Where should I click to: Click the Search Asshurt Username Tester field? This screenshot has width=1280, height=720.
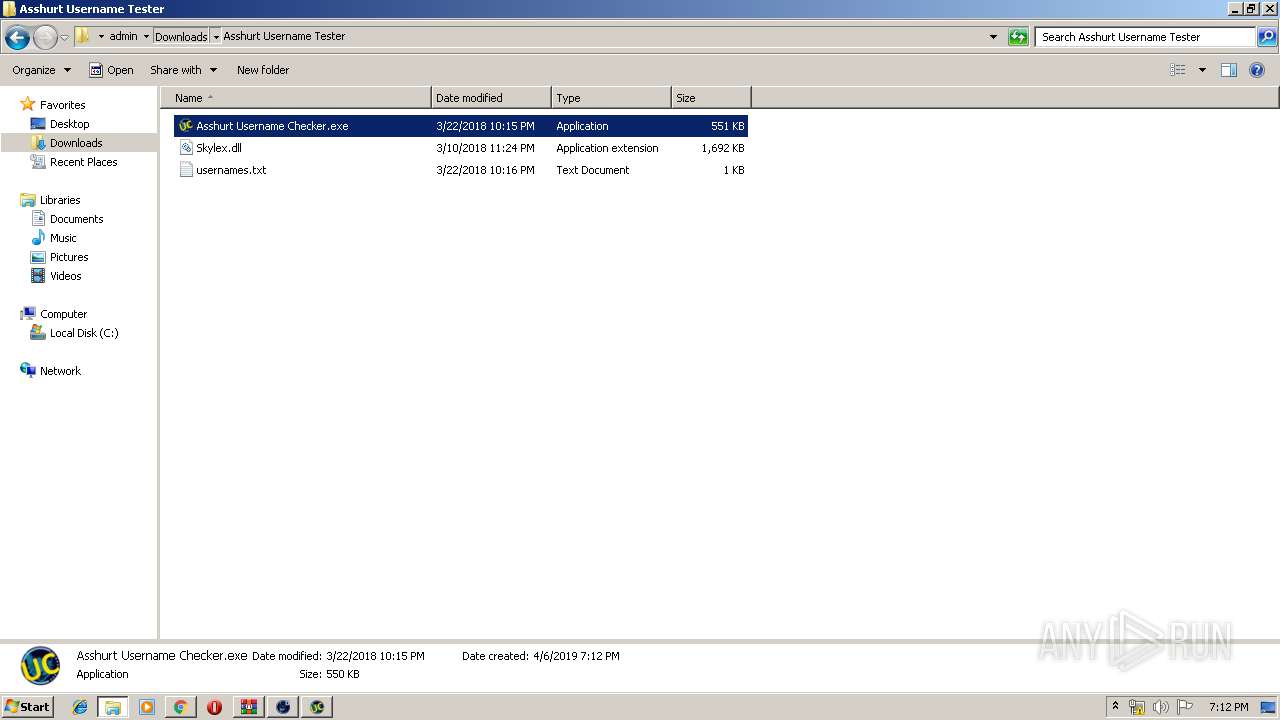click(1146, 37)
